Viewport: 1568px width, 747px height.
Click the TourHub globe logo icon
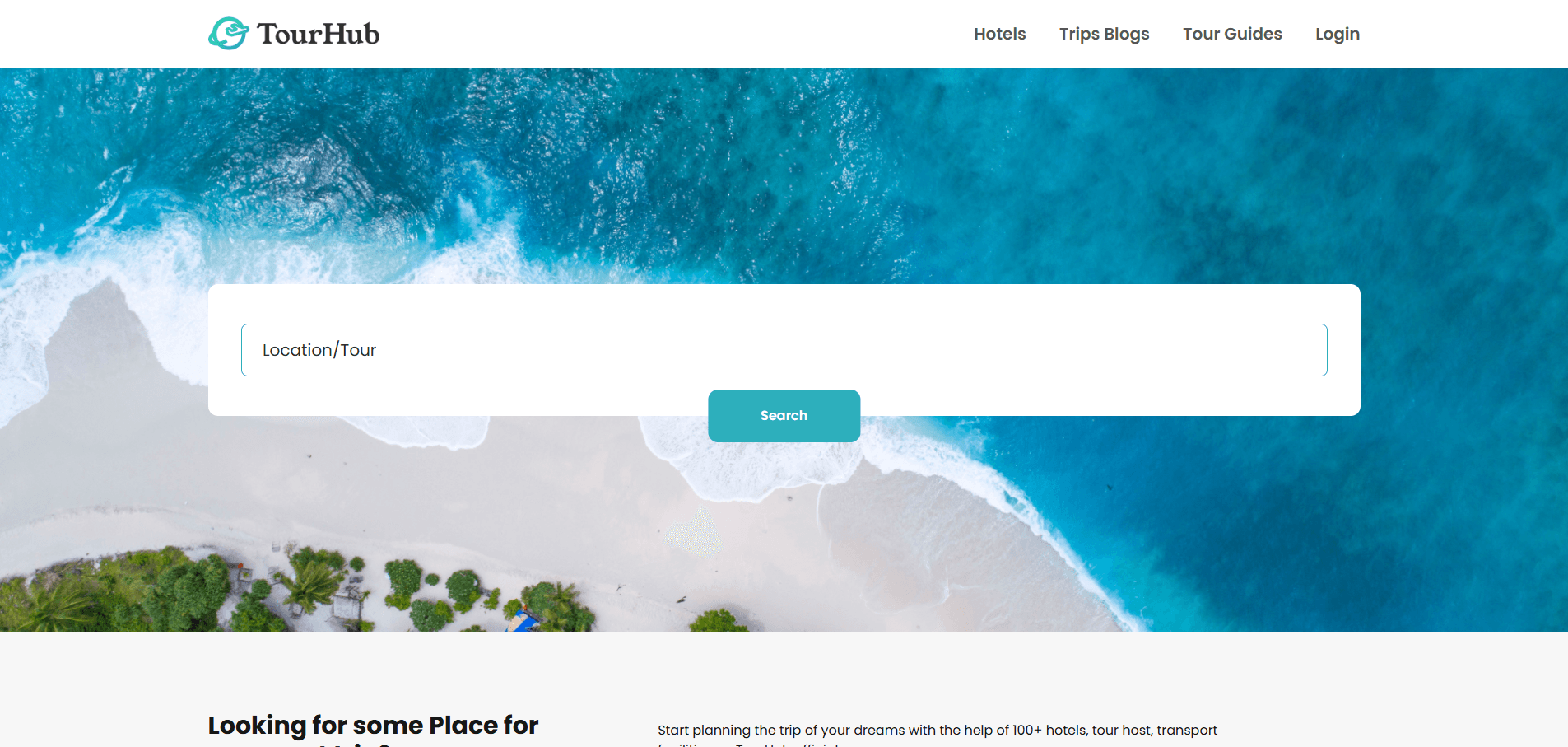[228, 34]
